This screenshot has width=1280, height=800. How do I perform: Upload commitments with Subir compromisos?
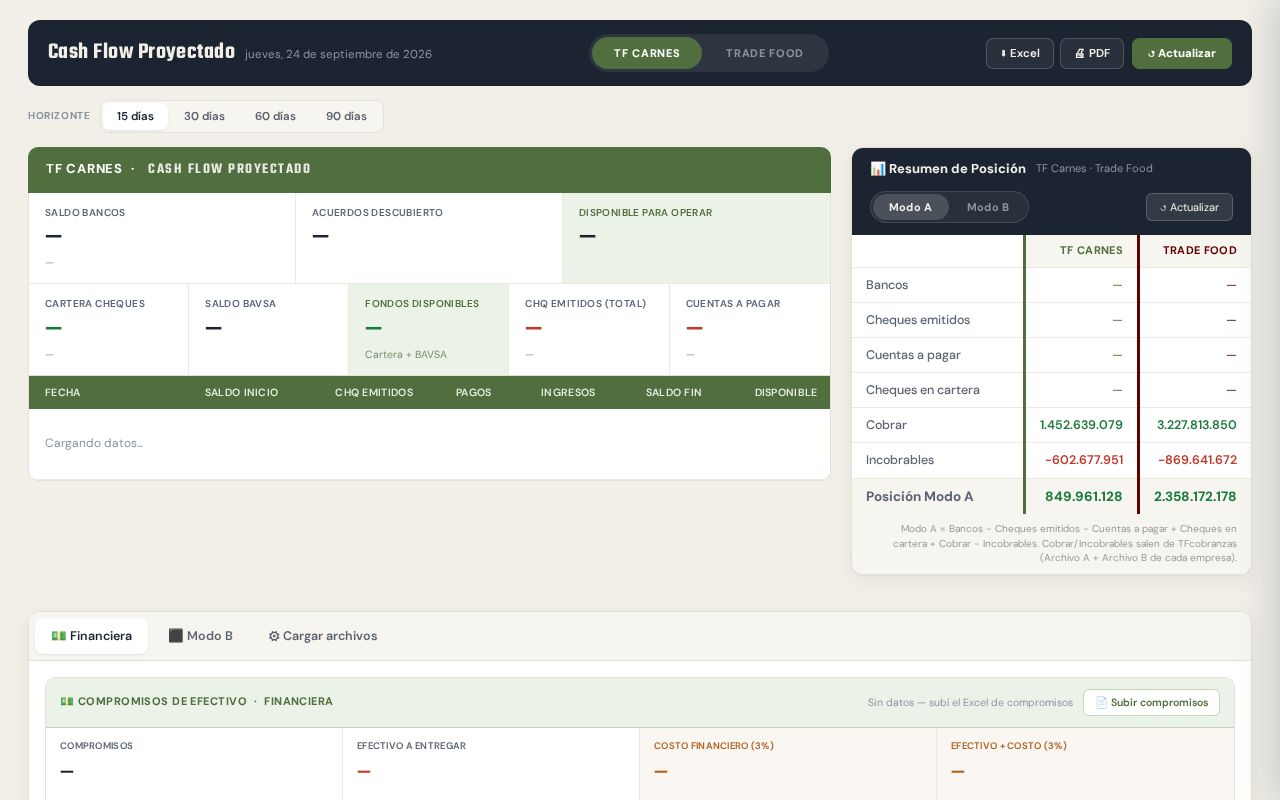tap(1151, 702)
